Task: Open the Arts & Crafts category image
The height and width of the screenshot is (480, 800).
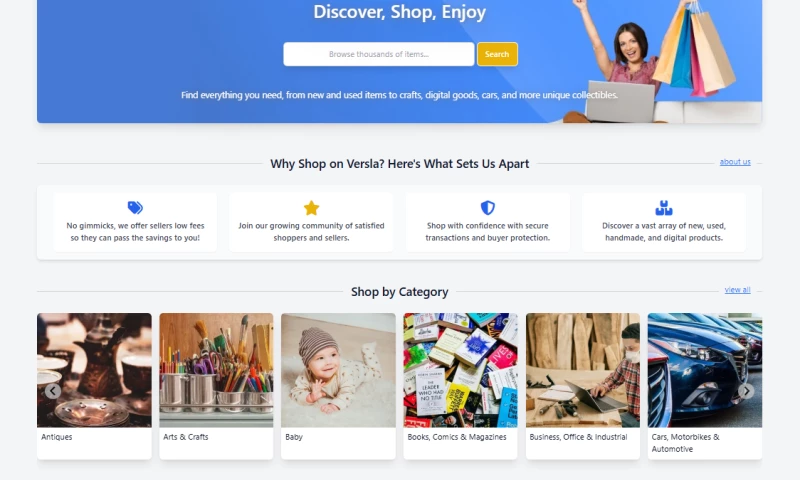Action: (216, 370)
